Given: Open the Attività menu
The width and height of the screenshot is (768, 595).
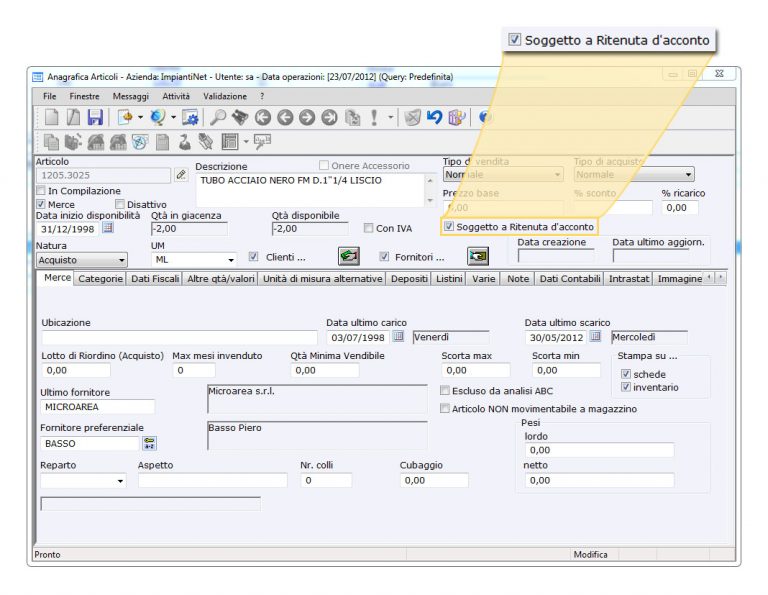Looking at the screenshot, I should (176, 96).
